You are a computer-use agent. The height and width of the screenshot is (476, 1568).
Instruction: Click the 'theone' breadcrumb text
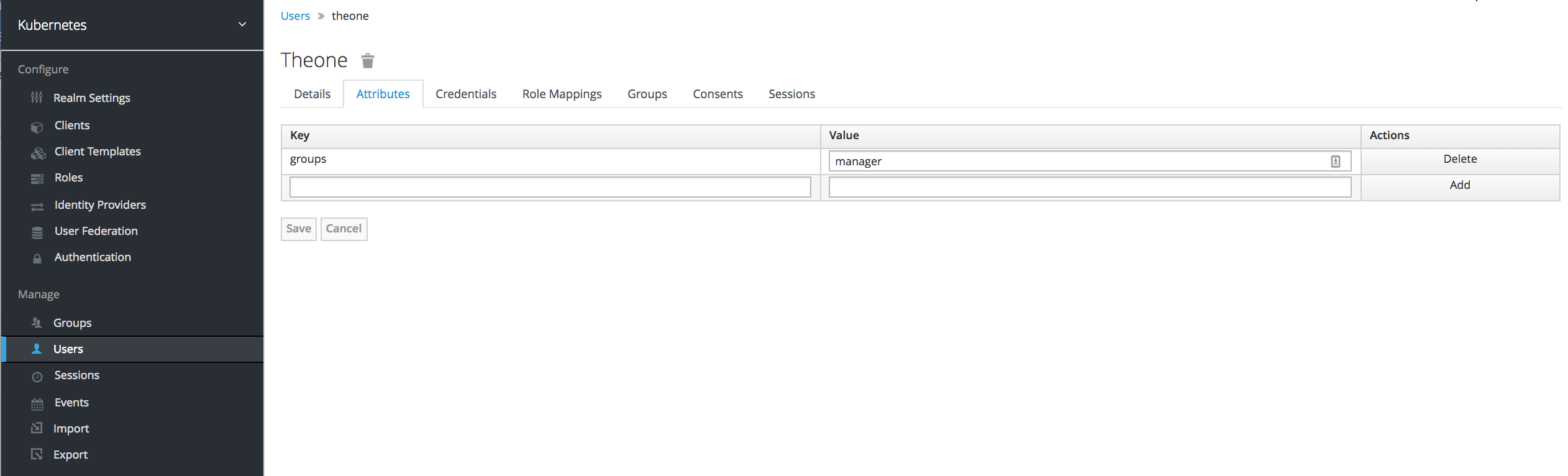coord(350,16)
